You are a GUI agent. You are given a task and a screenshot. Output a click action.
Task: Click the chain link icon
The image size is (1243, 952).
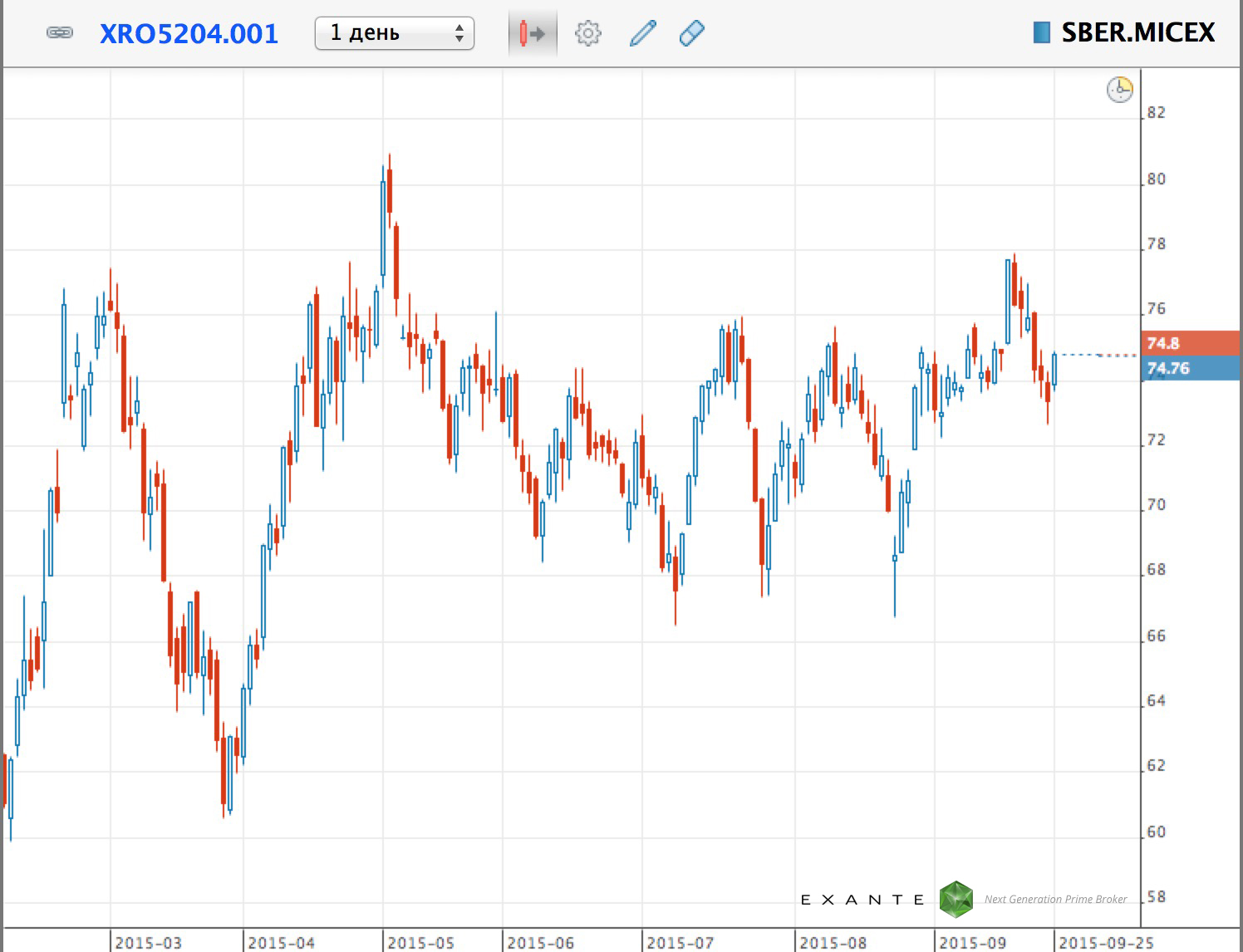coord(59,33)
